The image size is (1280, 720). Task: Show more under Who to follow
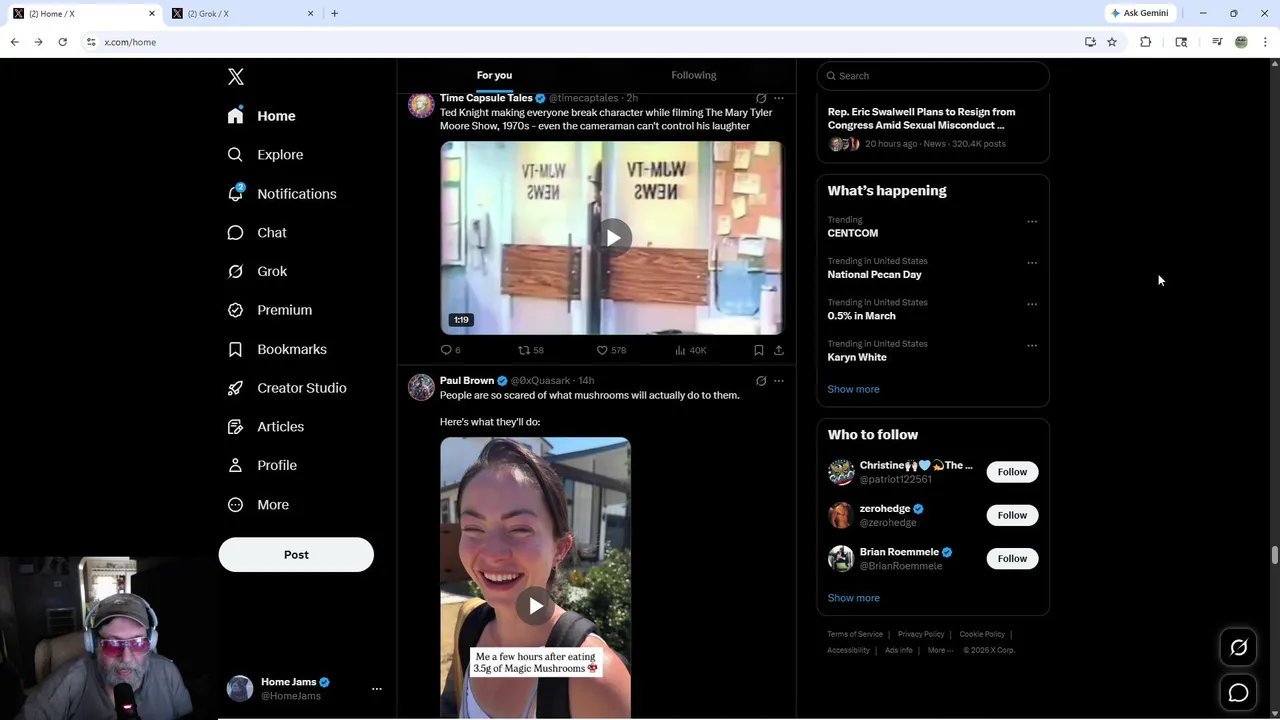click(853, 598)
